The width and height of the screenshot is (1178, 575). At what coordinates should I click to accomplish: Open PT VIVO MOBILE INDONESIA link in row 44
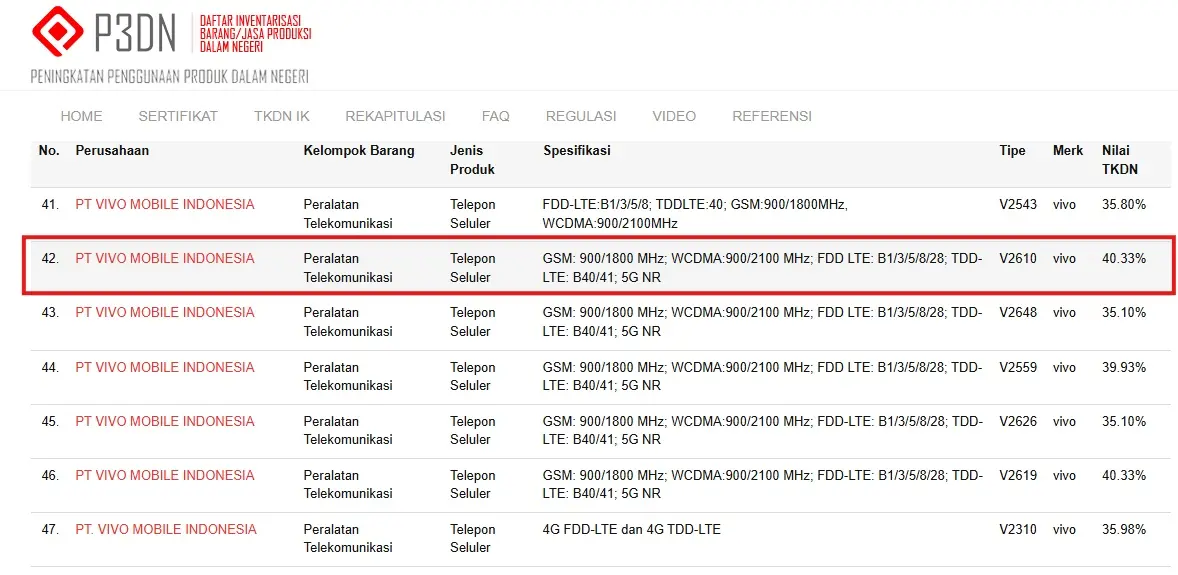pos(165,368)
